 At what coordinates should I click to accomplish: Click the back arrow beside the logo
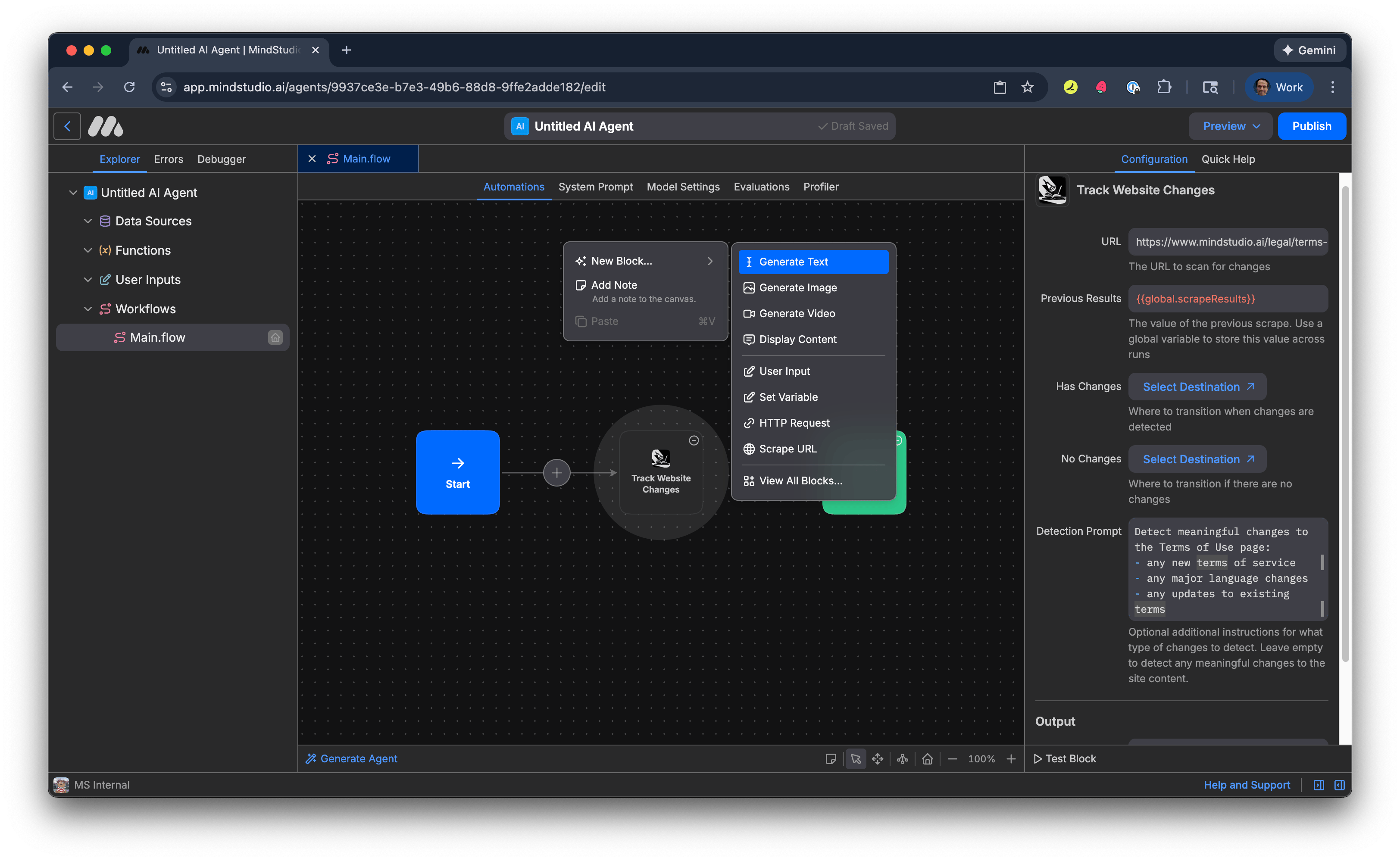click(x=67, y=126)
